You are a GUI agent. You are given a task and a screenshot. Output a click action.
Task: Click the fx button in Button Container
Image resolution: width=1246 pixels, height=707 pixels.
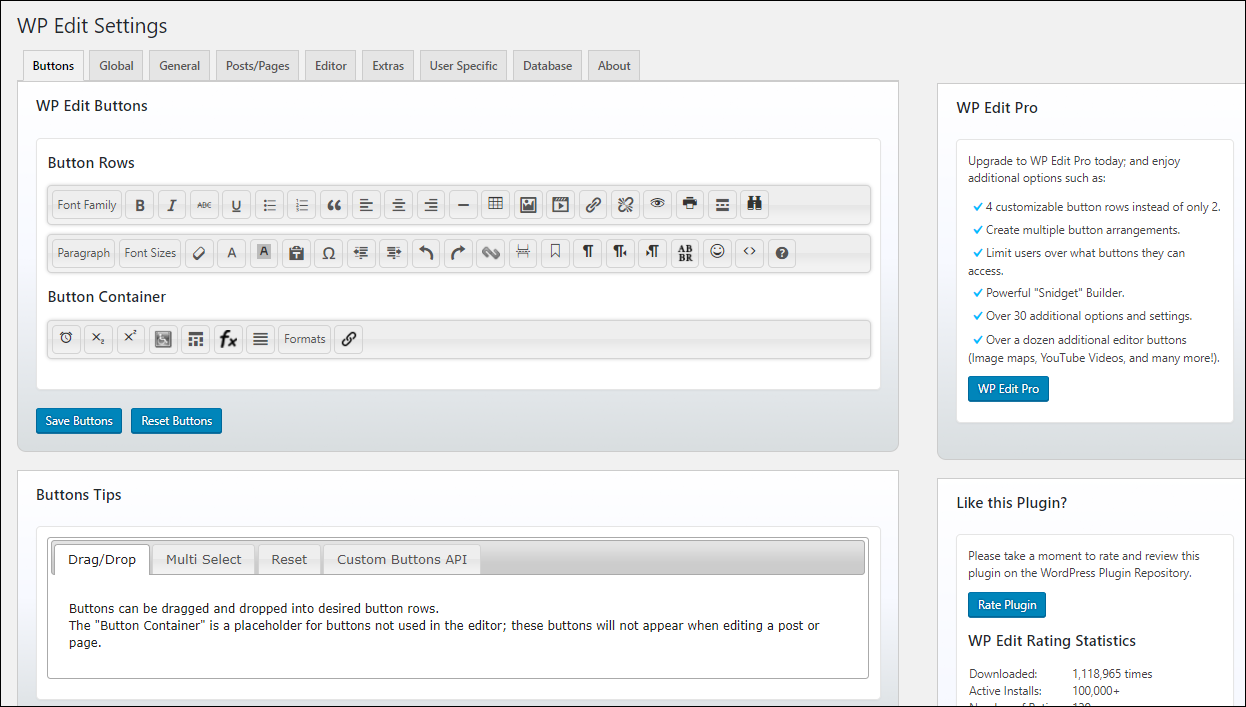tap(228, 339)
